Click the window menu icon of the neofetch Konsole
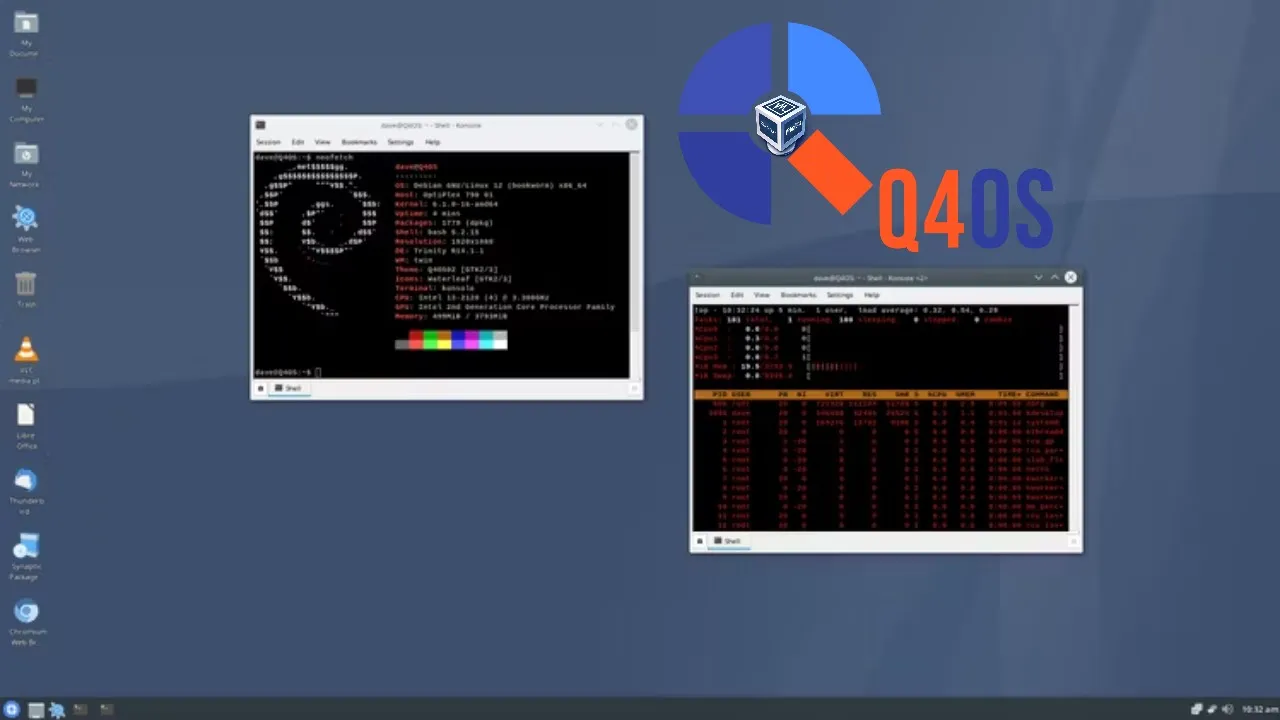1280x720 pixels. point(260,125)
